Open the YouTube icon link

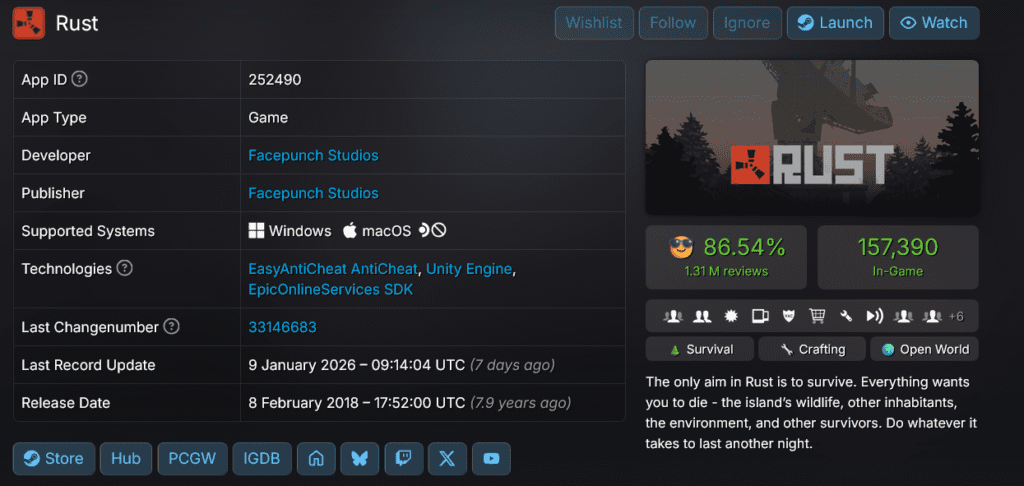491,459
